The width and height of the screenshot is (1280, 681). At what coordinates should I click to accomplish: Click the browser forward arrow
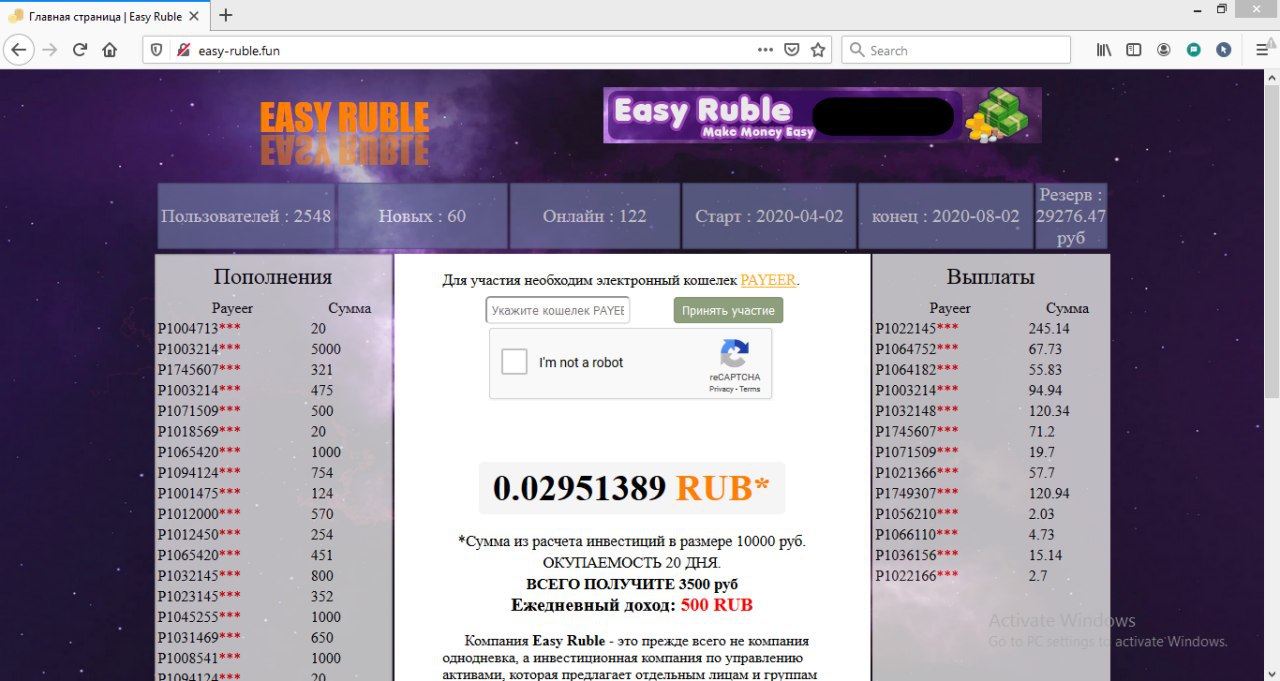click(50, 50)
